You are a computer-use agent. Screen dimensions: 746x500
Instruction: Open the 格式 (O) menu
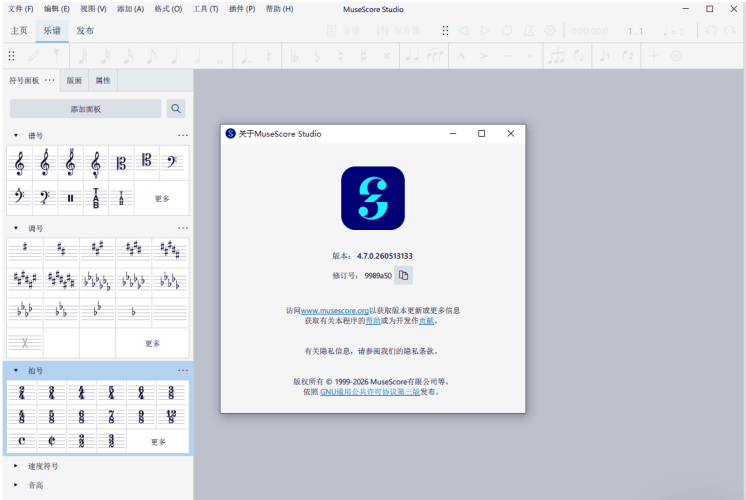click(x=168, y=9)
